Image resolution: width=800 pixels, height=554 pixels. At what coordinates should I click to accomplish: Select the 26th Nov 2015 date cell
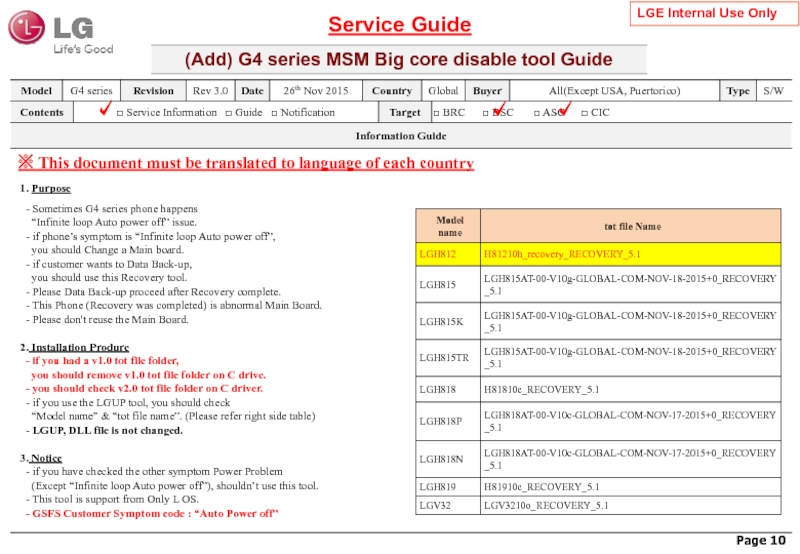coord(316,91)
